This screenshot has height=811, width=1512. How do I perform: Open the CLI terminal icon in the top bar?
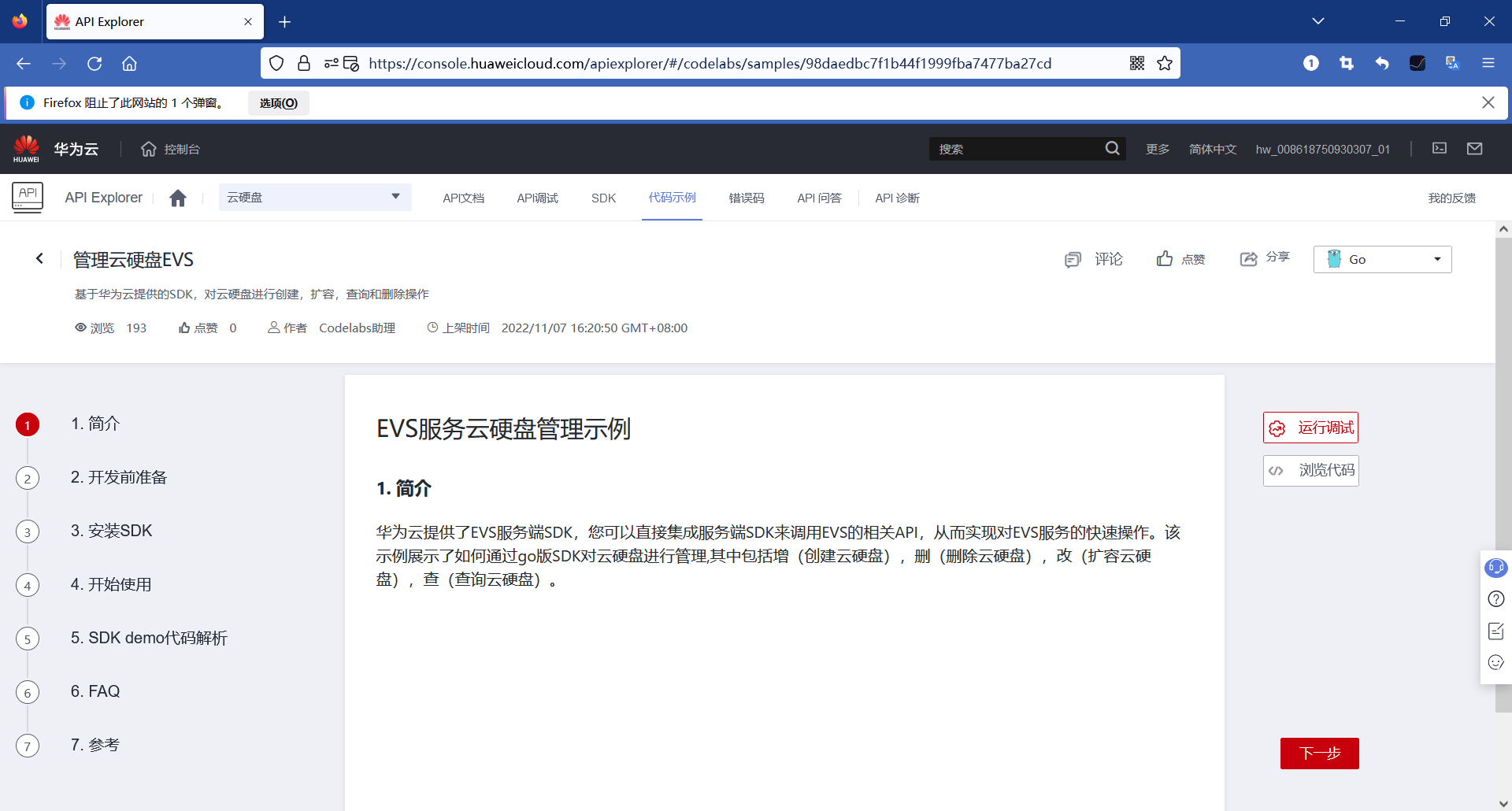(x=1440, y=148)
